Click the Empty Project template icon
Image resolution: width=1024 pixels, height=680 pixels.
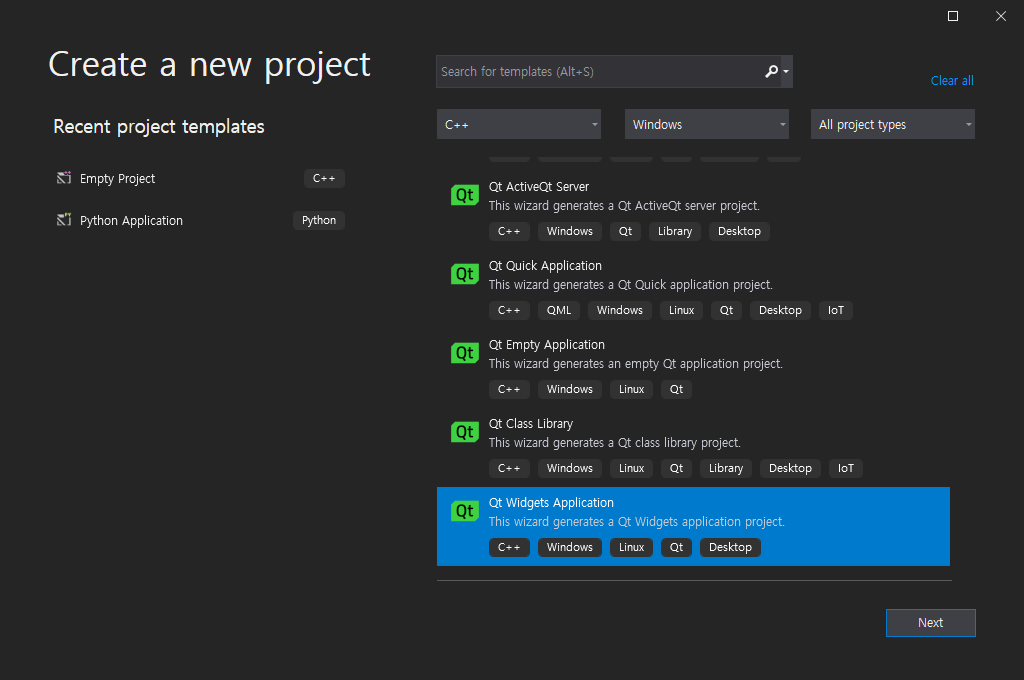(63, 178)
